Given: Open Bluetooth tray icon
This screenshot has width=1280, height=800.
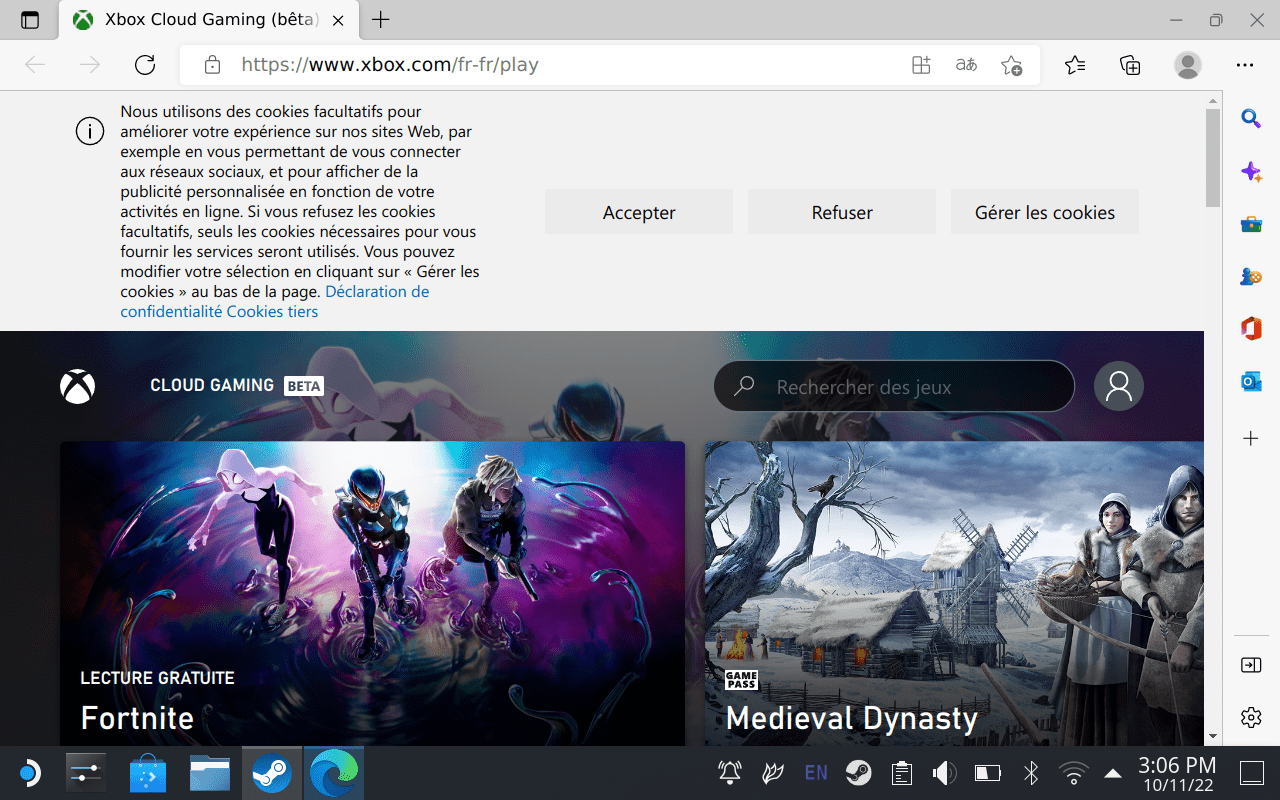Looking at the screenshot, I should pos(1032,773).
